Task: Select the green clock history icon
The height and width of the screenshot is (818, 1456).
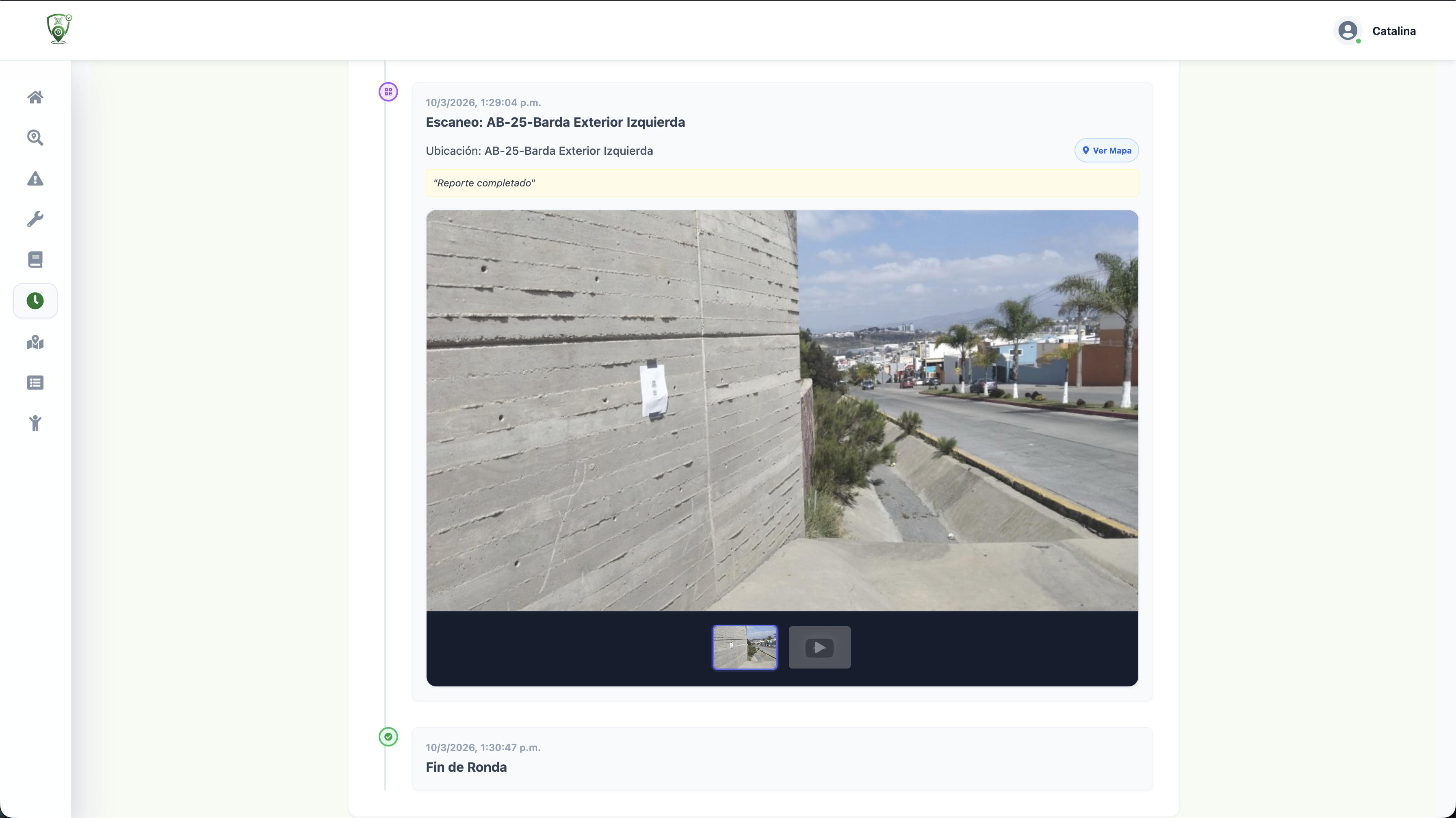Action: click(35, 301)
